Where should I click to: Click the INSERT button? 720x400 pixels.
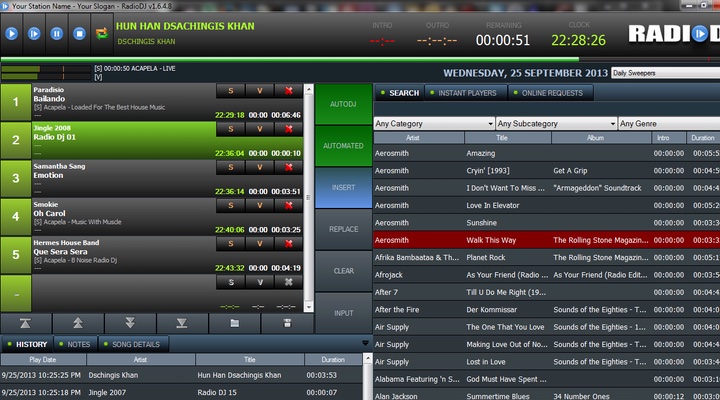coord(343,188)
